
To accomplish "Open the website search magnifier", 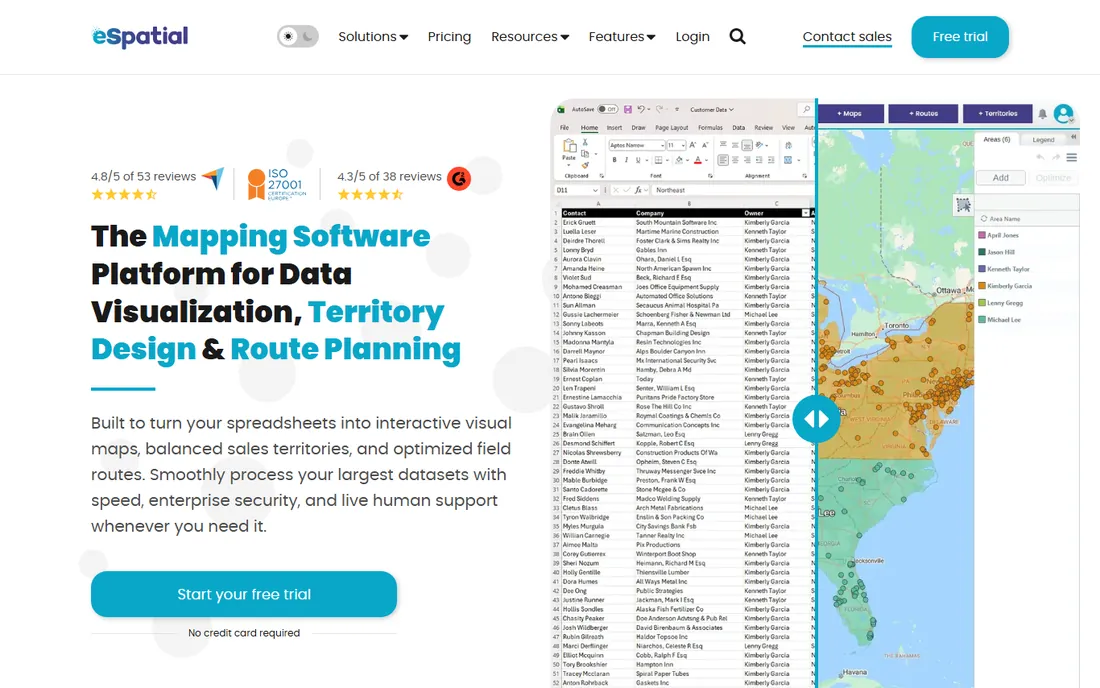I will point(737,36).
